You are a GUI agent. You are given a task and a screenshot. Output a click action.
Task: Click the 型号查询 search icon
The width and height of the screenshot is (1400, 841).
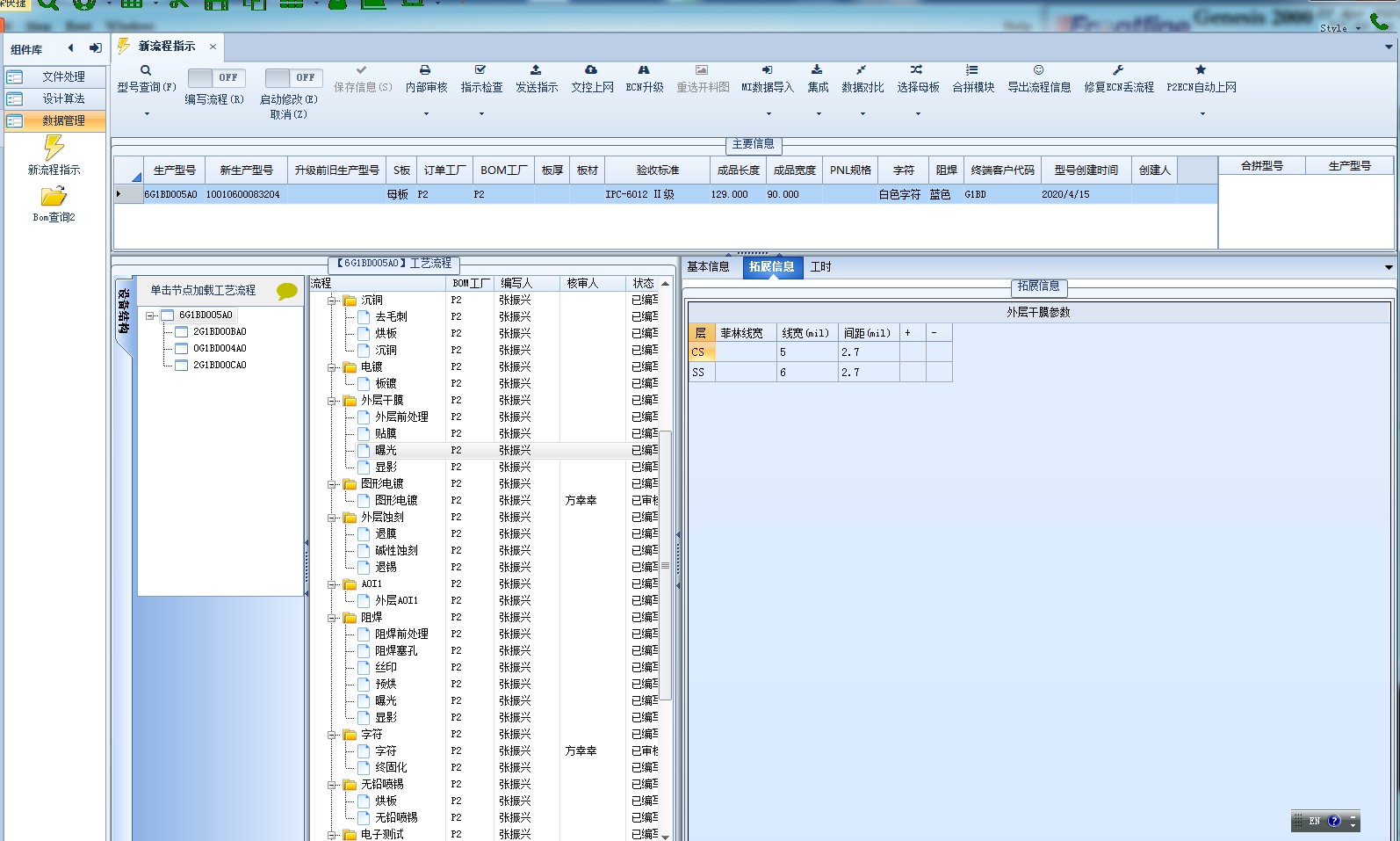pyautogui.click(x=146, y=70)
